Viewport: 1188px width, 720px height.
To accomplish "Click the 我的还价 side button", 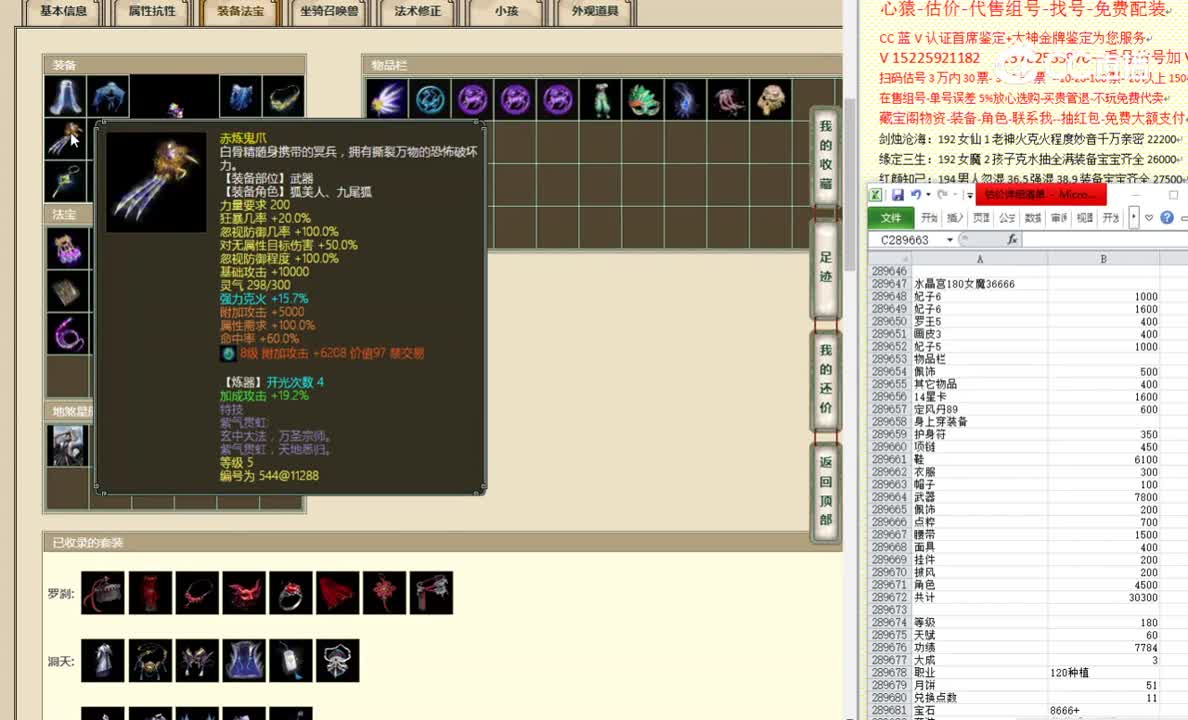I will 826,379.
